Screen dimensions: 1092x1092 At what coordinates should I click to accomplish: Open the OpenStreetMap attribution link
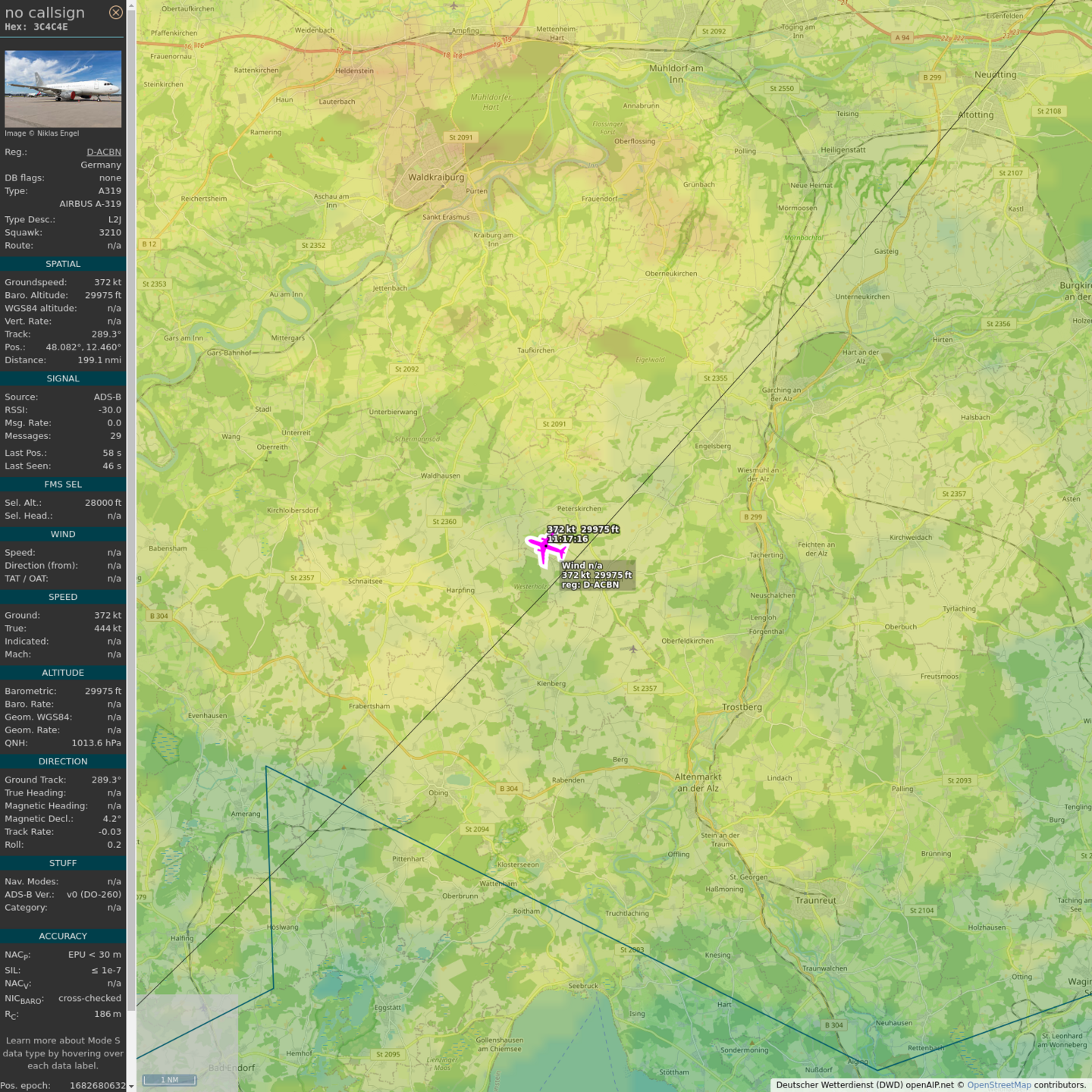[x=999, y=1085]
